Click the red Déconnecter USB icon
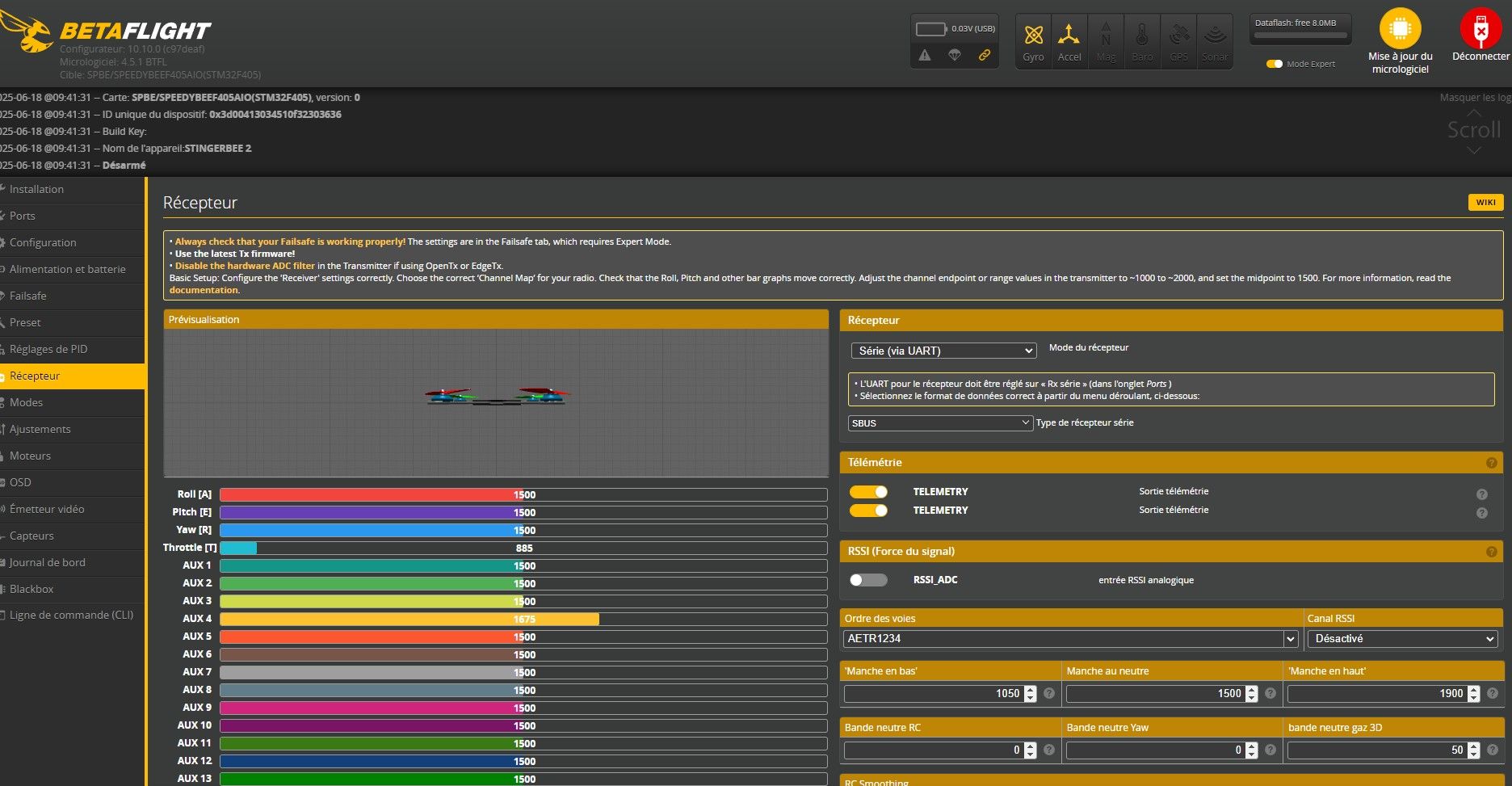This screenshot has height=786, width=1512. point(1480,29)
